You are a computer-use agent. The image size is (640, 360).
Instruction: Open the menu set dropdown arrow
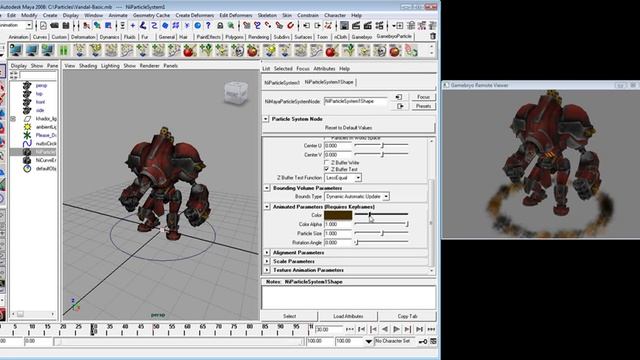coord(29,25)
